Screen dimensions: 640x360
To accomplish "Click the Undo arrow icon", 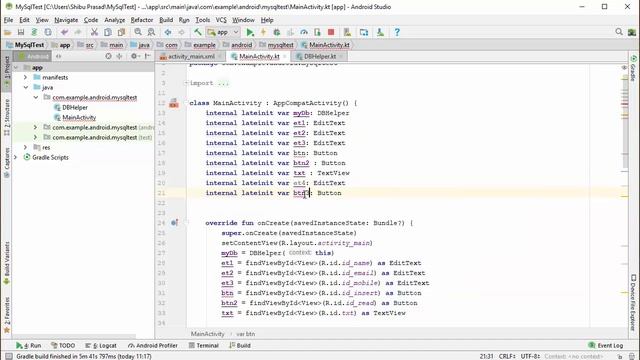I will (64, 32).
